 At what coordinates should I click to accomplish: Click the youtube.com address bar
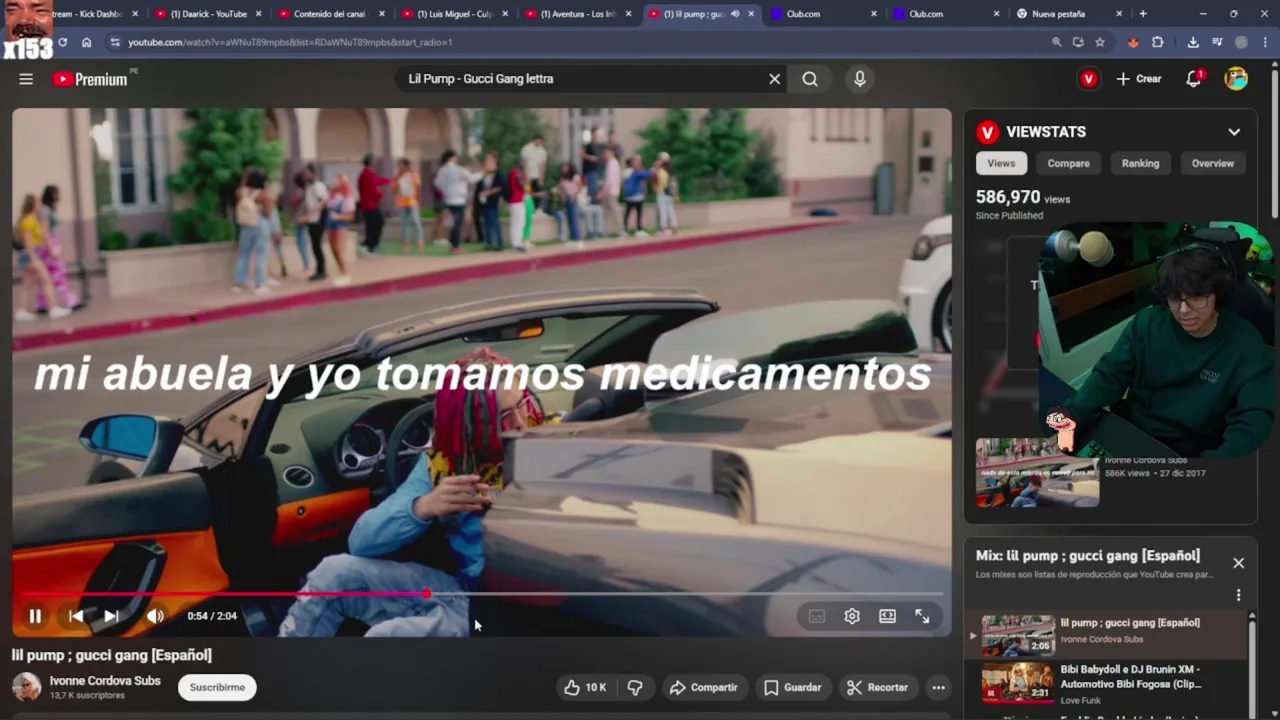pyautogui.click(x=580, y=42)
